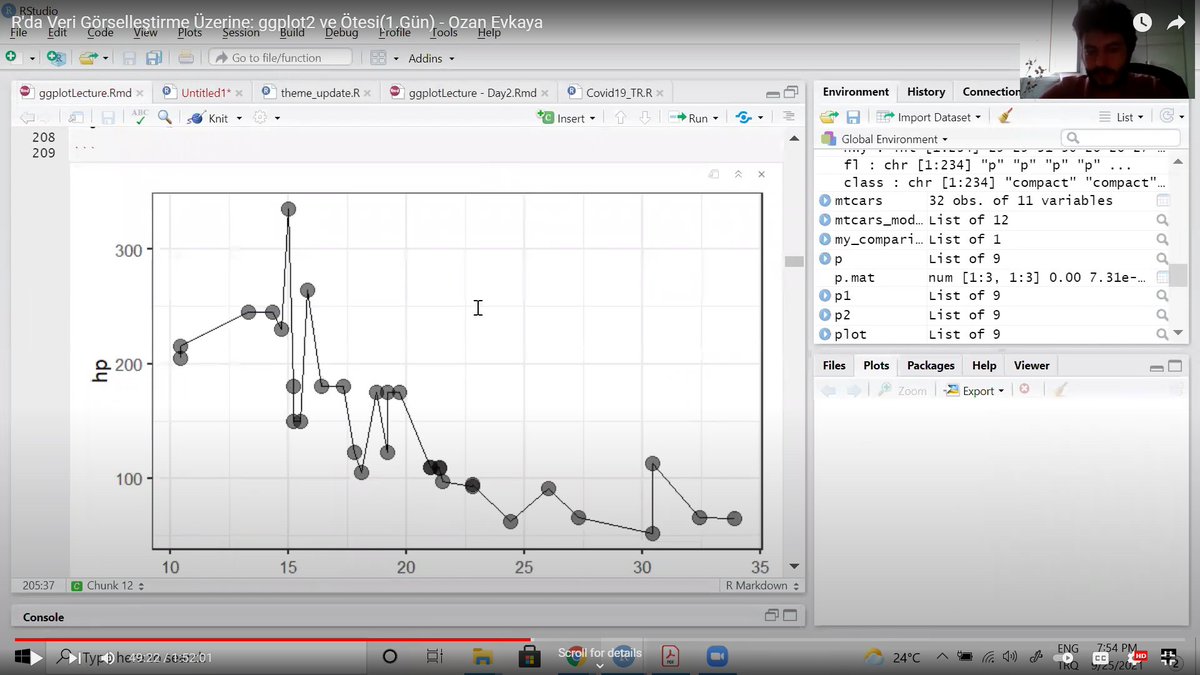
Task: View p.mat with its table icon
Action: tap(1162, 277)
